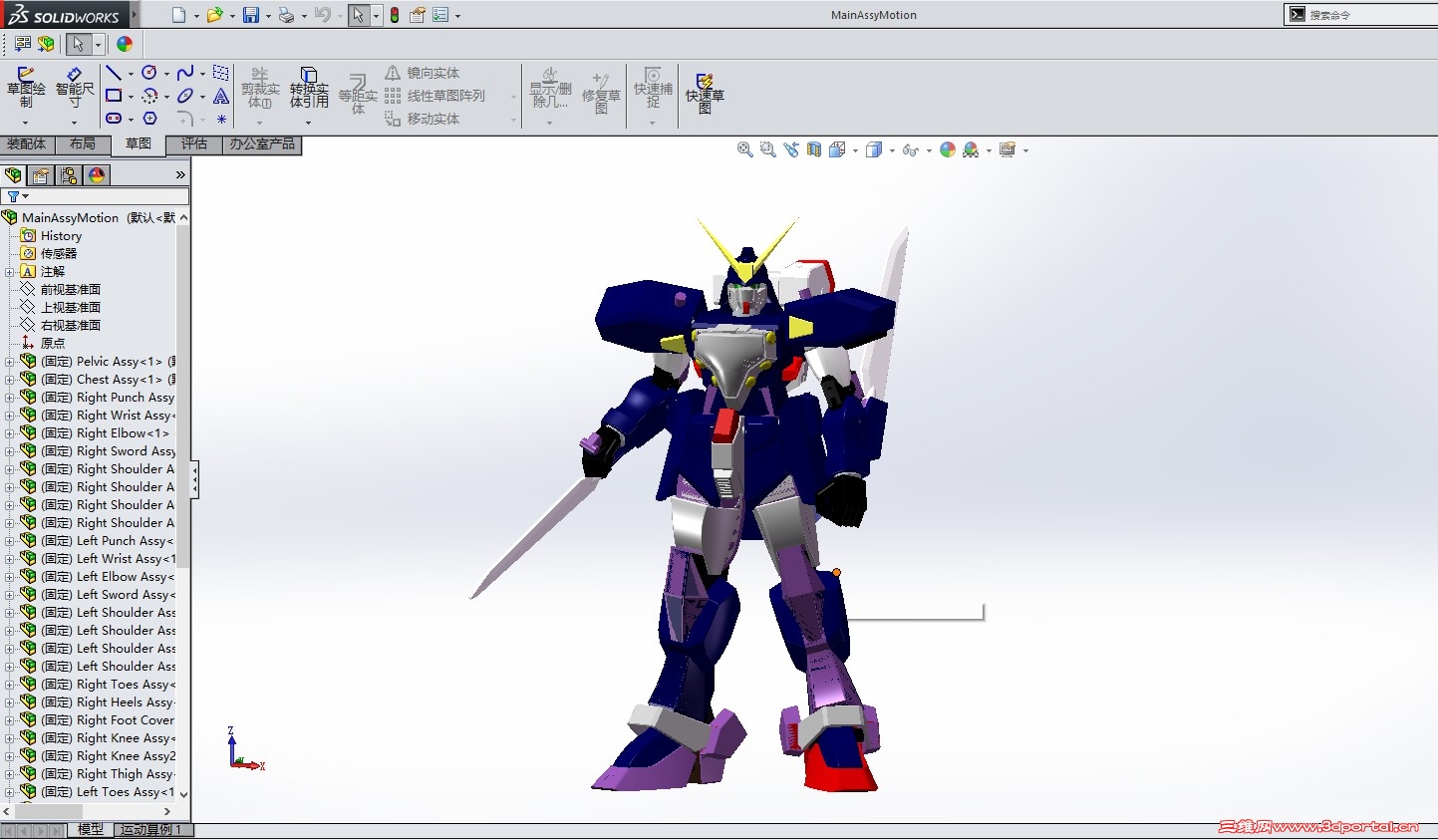
Task: Open the Options icon with checklist
Action: pyautogui.click(x=440, y=15)
